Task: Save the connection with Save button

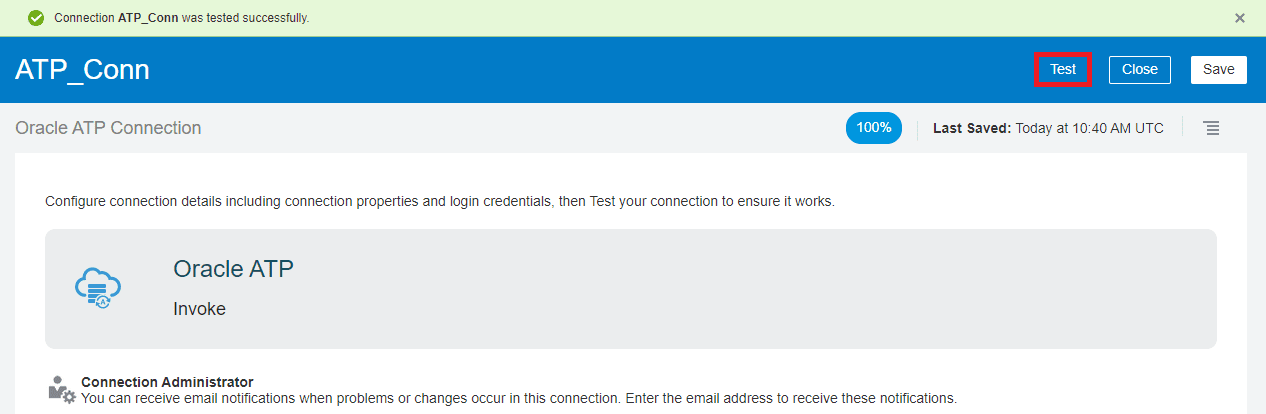Action: click(1218, 70)
